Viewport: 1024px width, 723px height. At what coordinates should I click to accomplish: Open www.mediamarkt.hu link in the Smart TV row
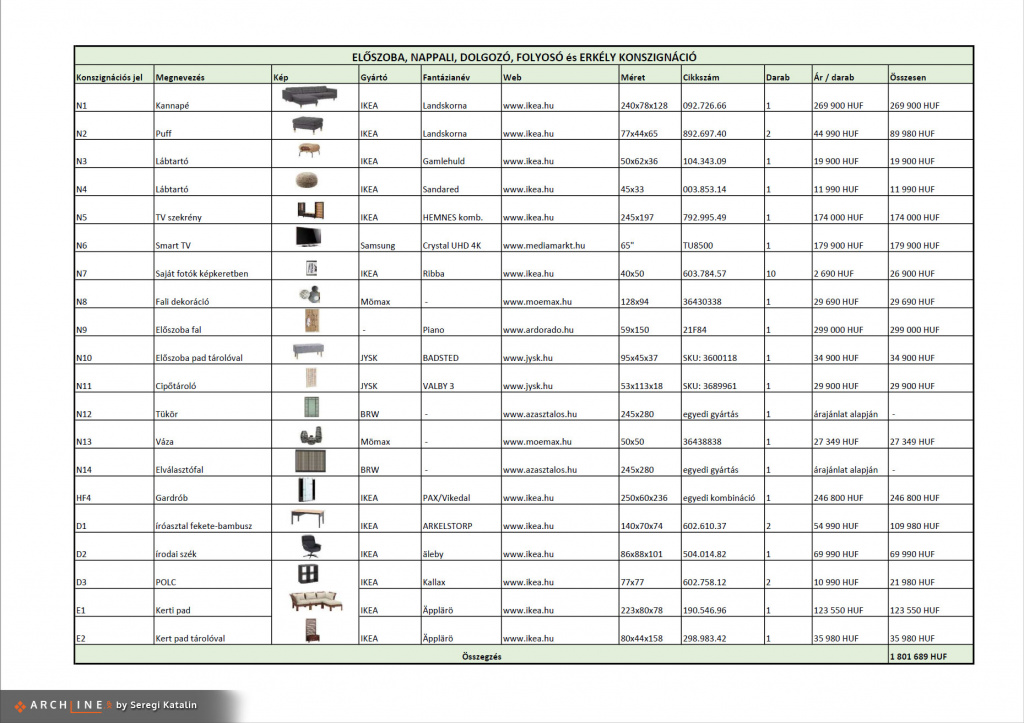click(544, 246)
